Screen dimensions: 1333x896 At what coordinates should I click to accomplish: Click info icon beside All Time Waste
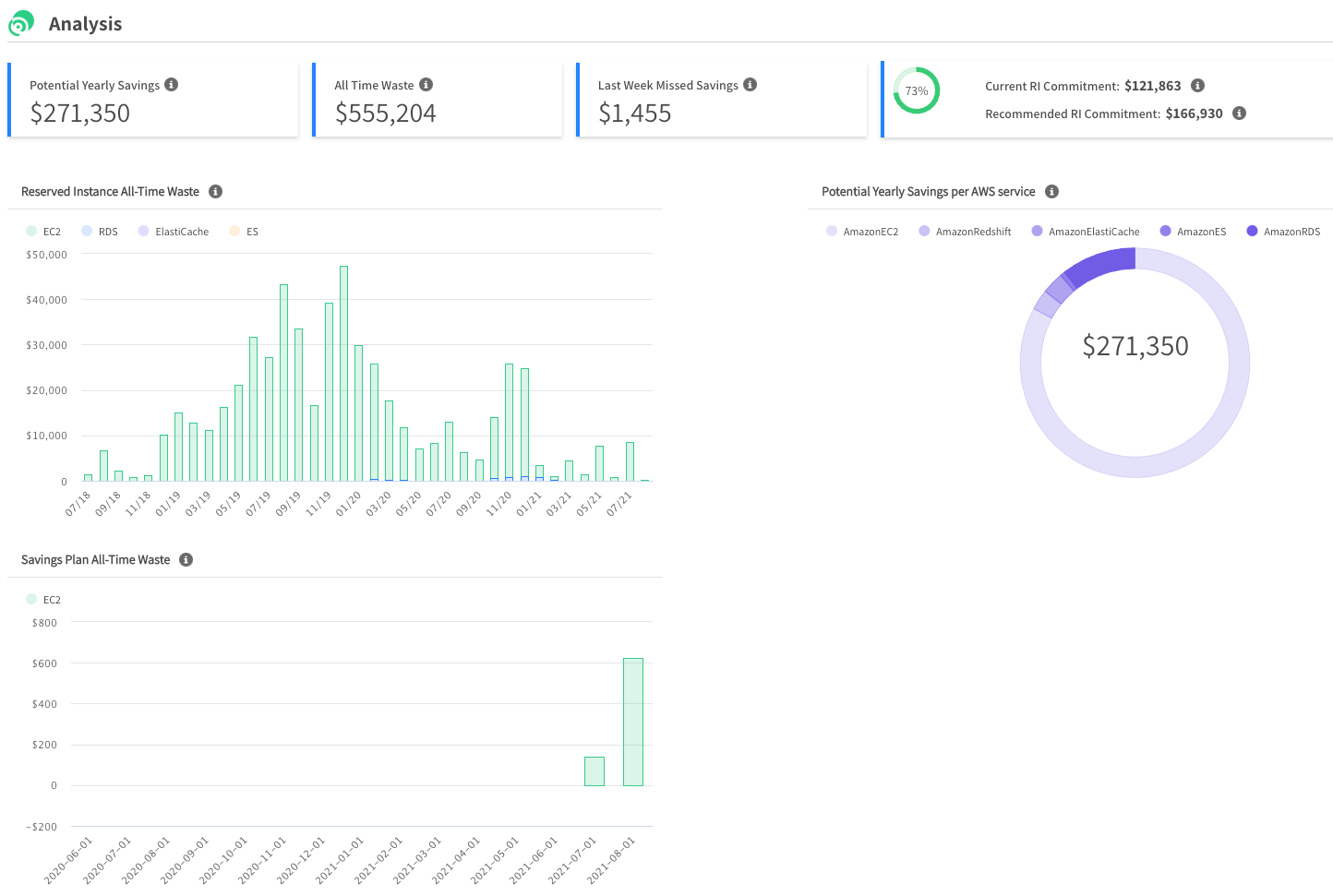click(x=426, y=85)
